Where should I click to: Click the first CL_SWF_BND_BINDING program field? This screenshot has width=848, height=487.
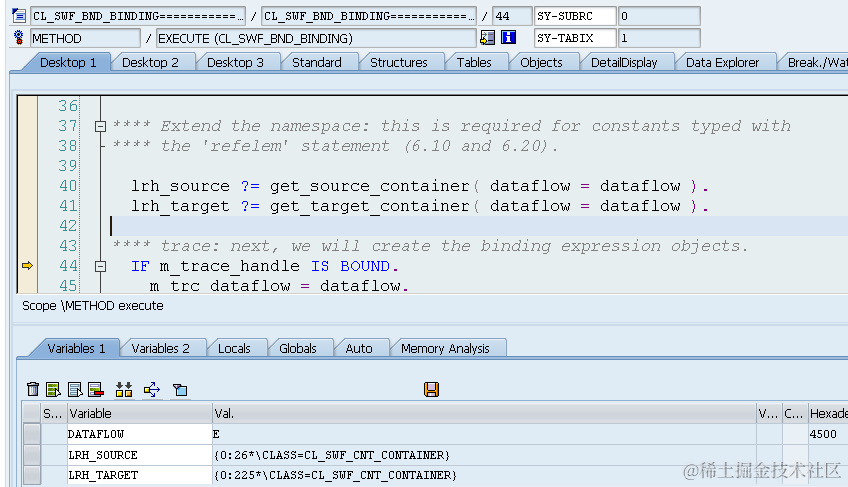(138, 16)
